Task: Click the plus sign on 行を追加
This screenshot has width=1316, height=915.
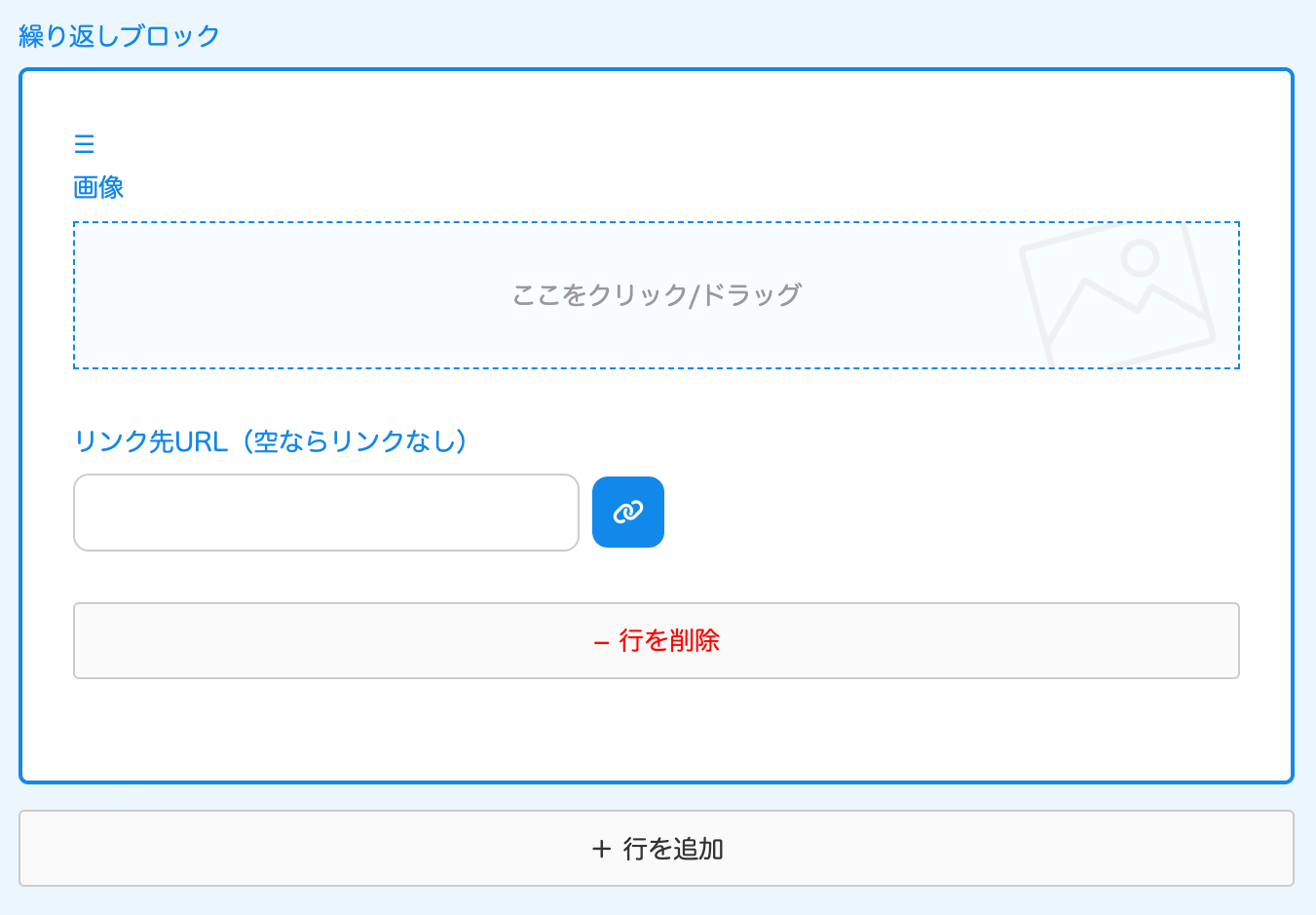Action: [x=601, y=849]
